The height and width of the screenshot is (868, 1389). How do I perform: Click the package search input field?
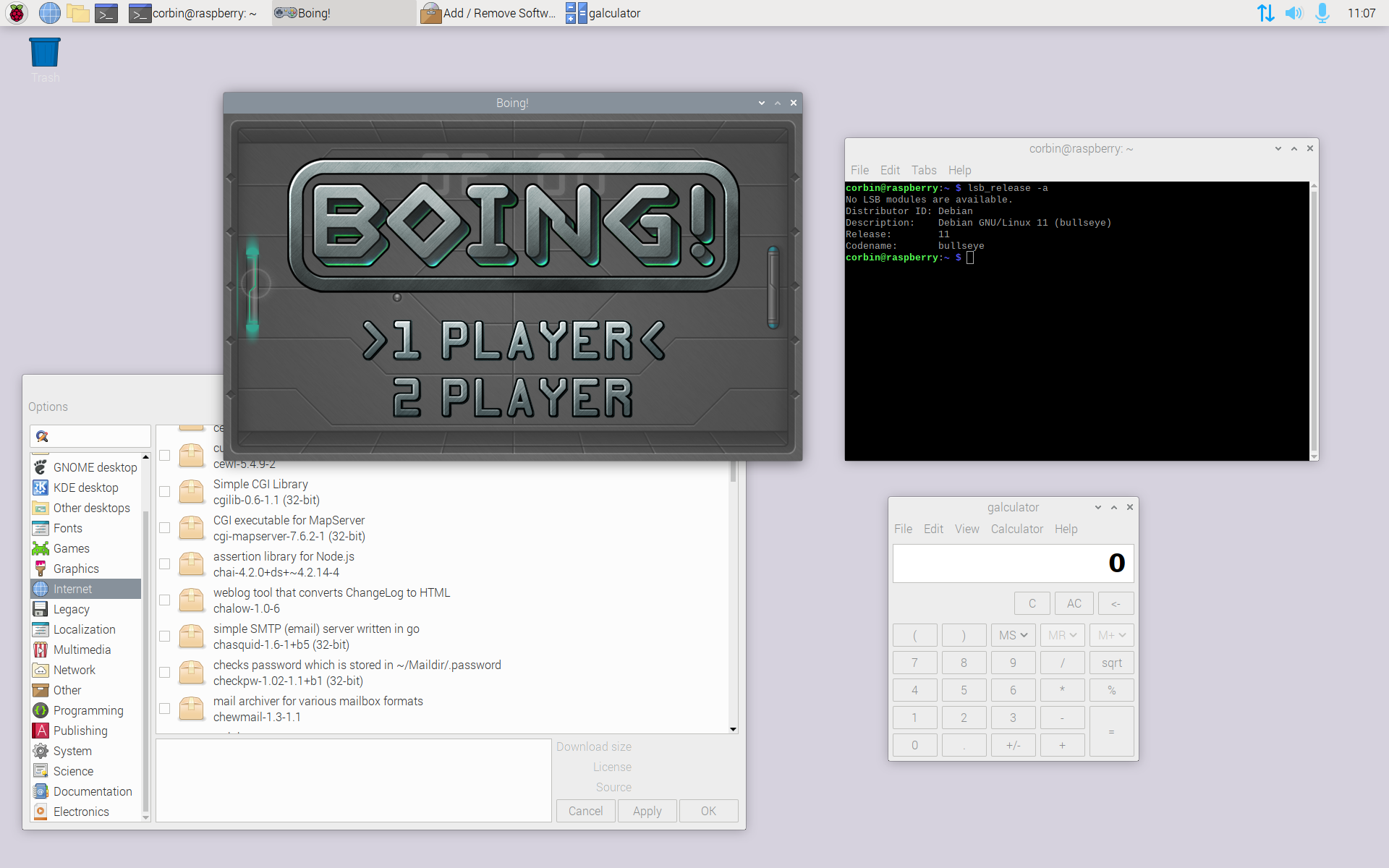[98, 436]
